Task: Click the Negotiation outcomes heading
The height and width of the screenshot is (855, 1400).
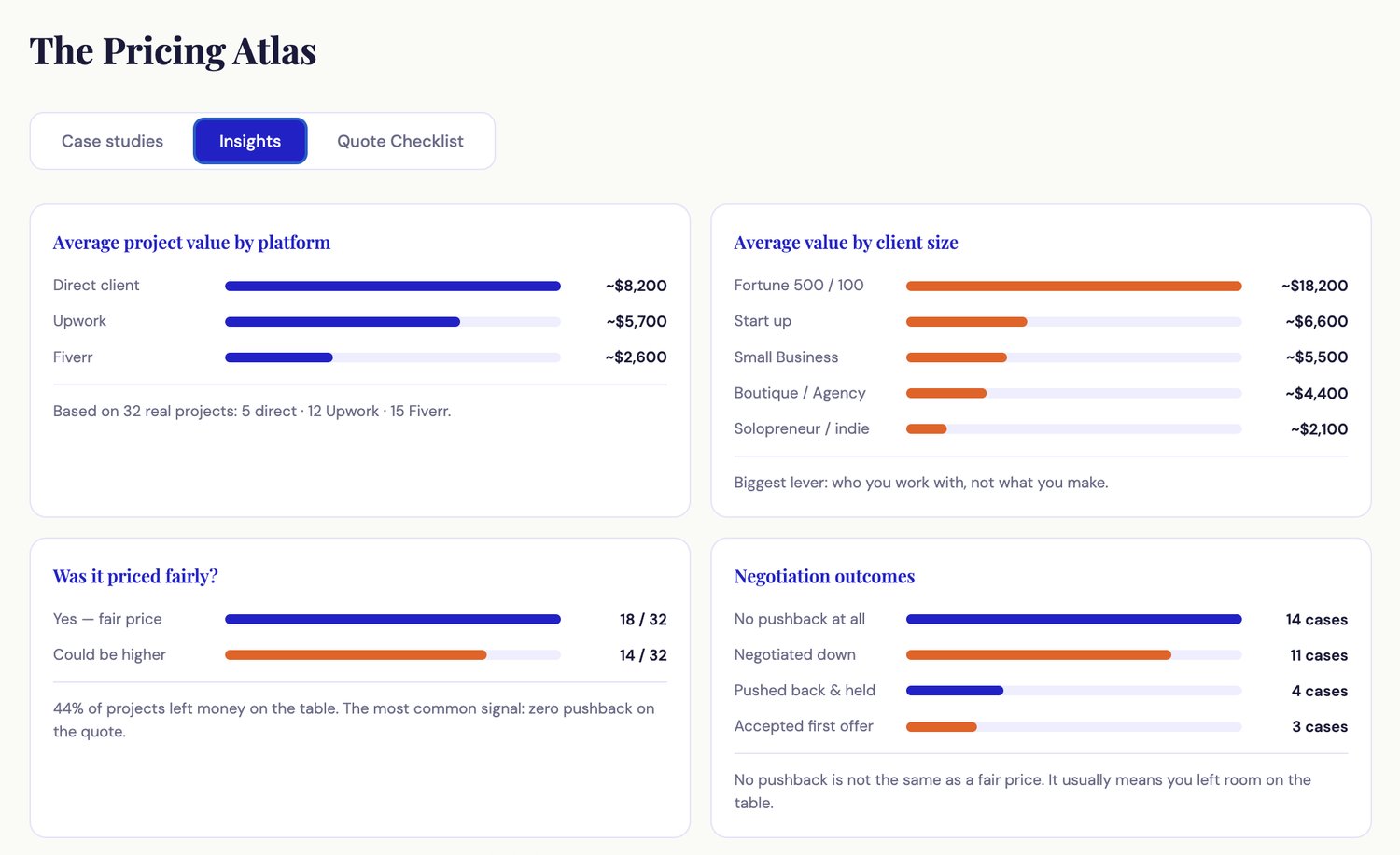Action: [x=824, y=576]
